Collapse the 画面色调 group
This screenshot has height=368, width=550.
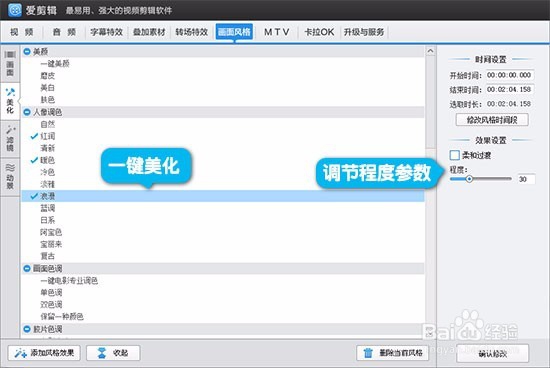tap(27, 268)
